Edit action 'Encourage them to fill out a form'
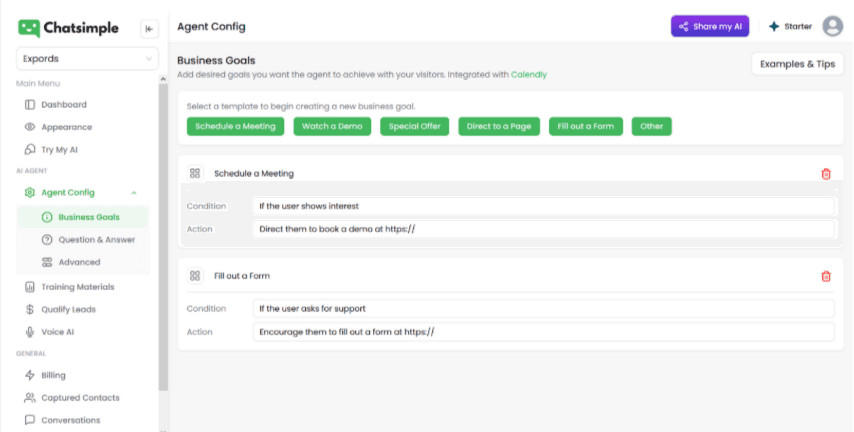Screen dimensions: 854x432 (544, 332)
